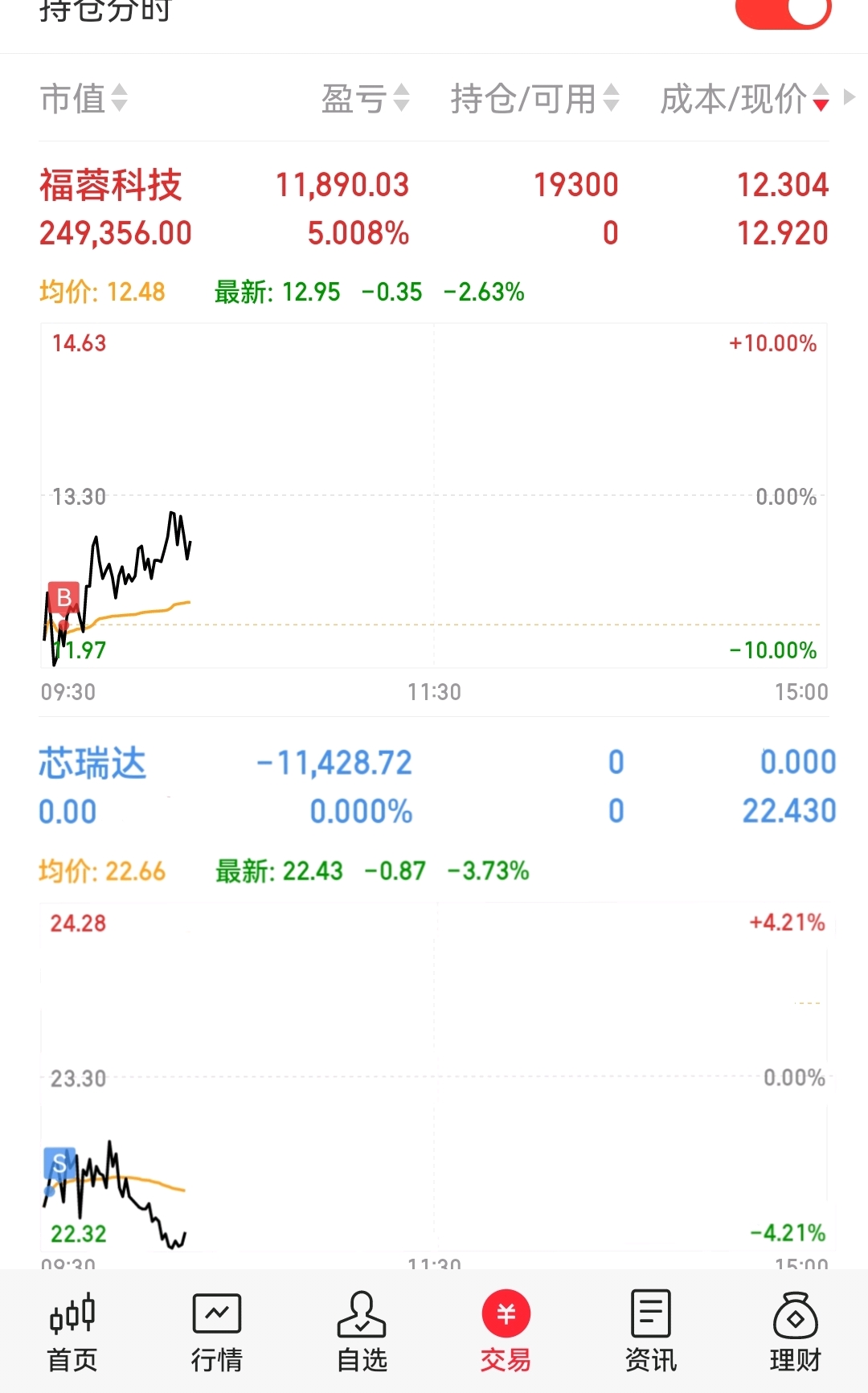Tap the red B buy marker
The width and height of the screenshot is (868, 1393).
[63, 597]
